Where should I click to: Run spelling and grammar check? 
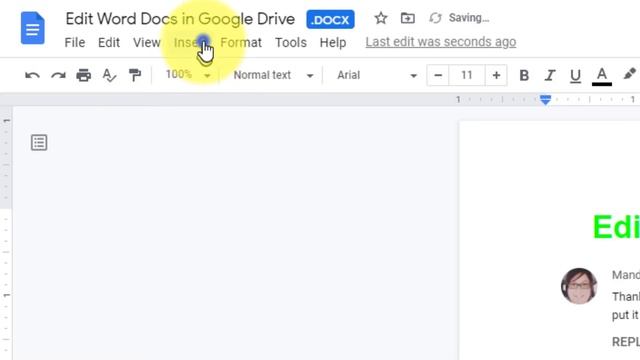pos(109,75)
